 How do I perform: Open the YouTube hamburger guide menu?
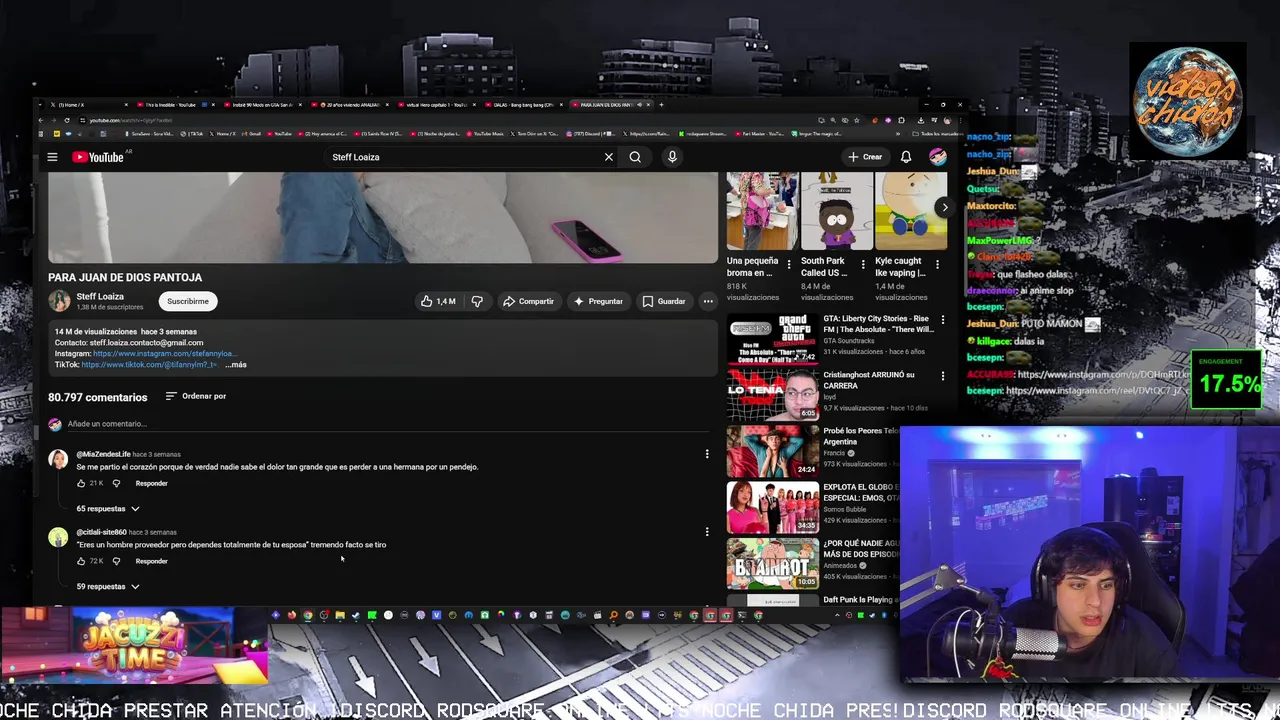(52, 157)
